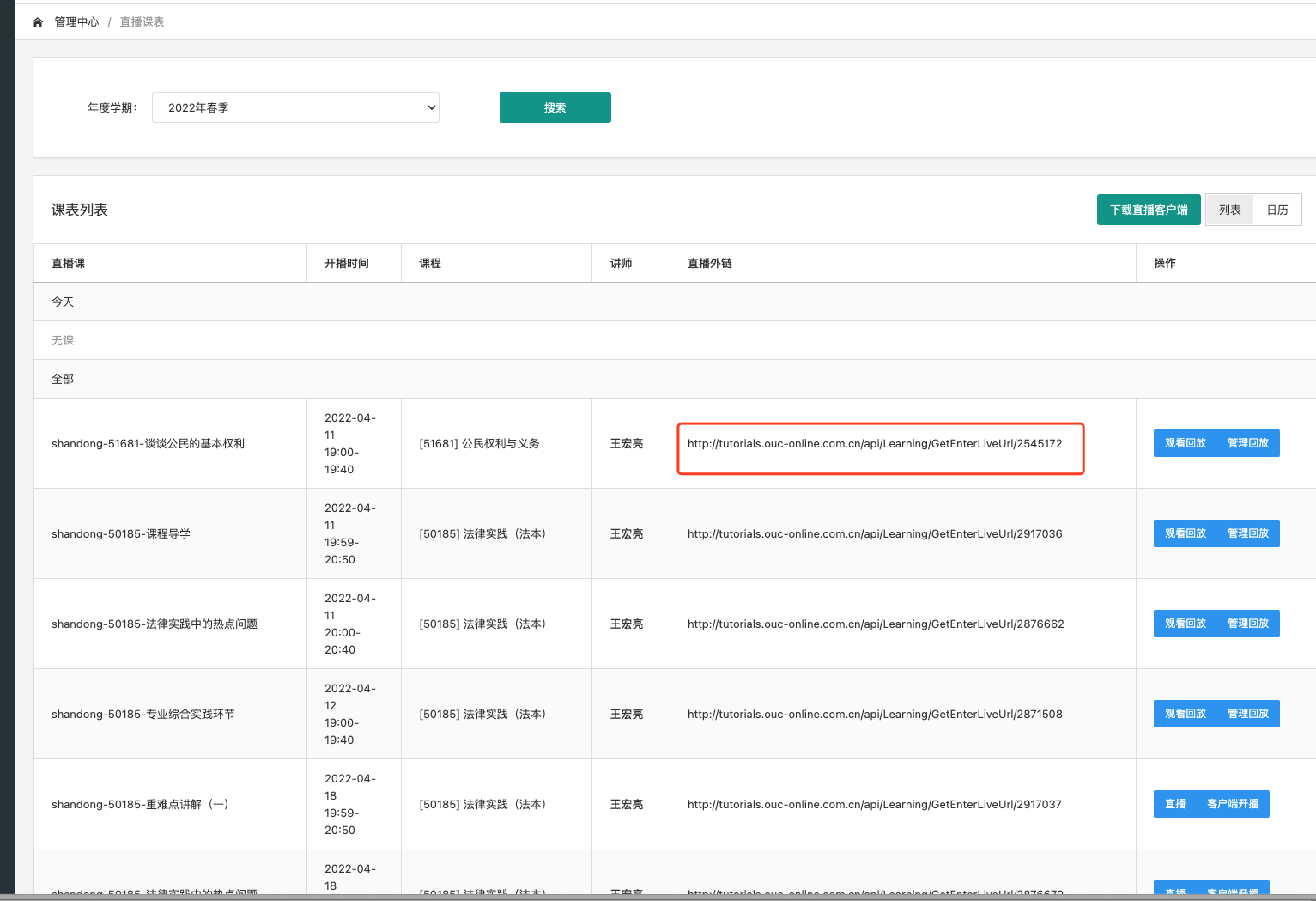Click 直播课表 breadcrumb text
This screenshot has height=901, width=1316.
coord(142,22)
